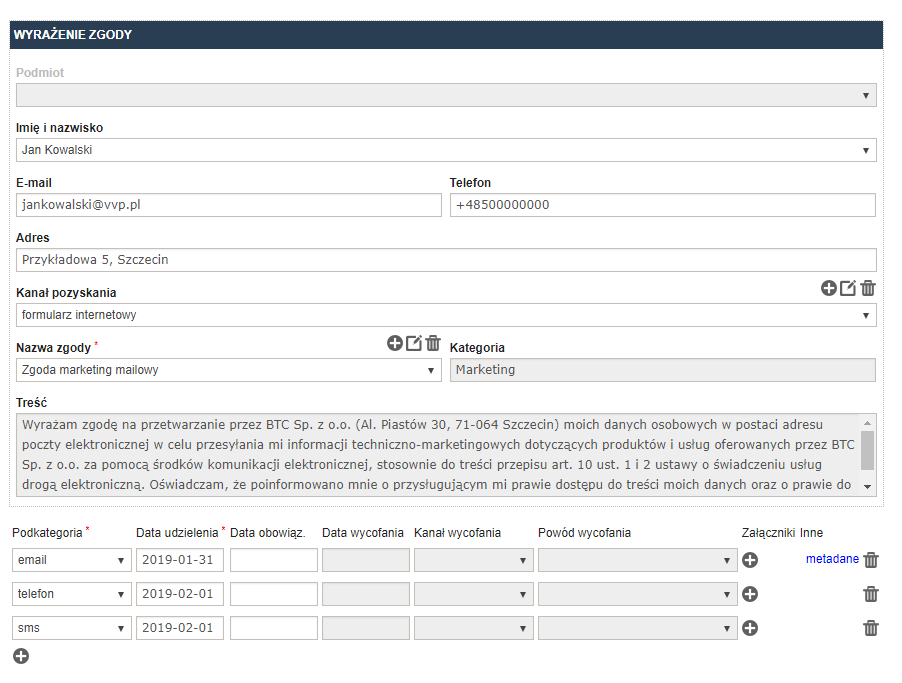Image resolution: width=902 pixels, height=683 pixels.
Task: Delete the selected Nazwa zgody
Action: click(433, 343)
